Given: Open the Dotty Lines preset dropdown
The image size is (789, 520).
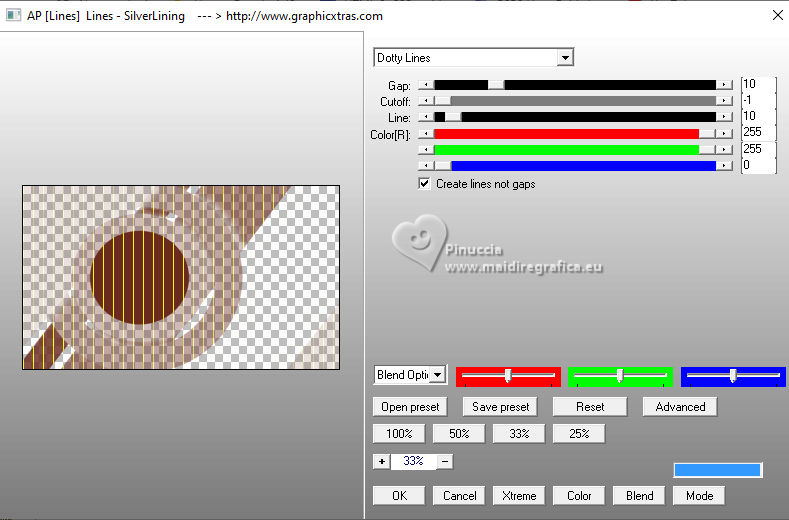Looking at the screenshot, I should tap(565, 58).
